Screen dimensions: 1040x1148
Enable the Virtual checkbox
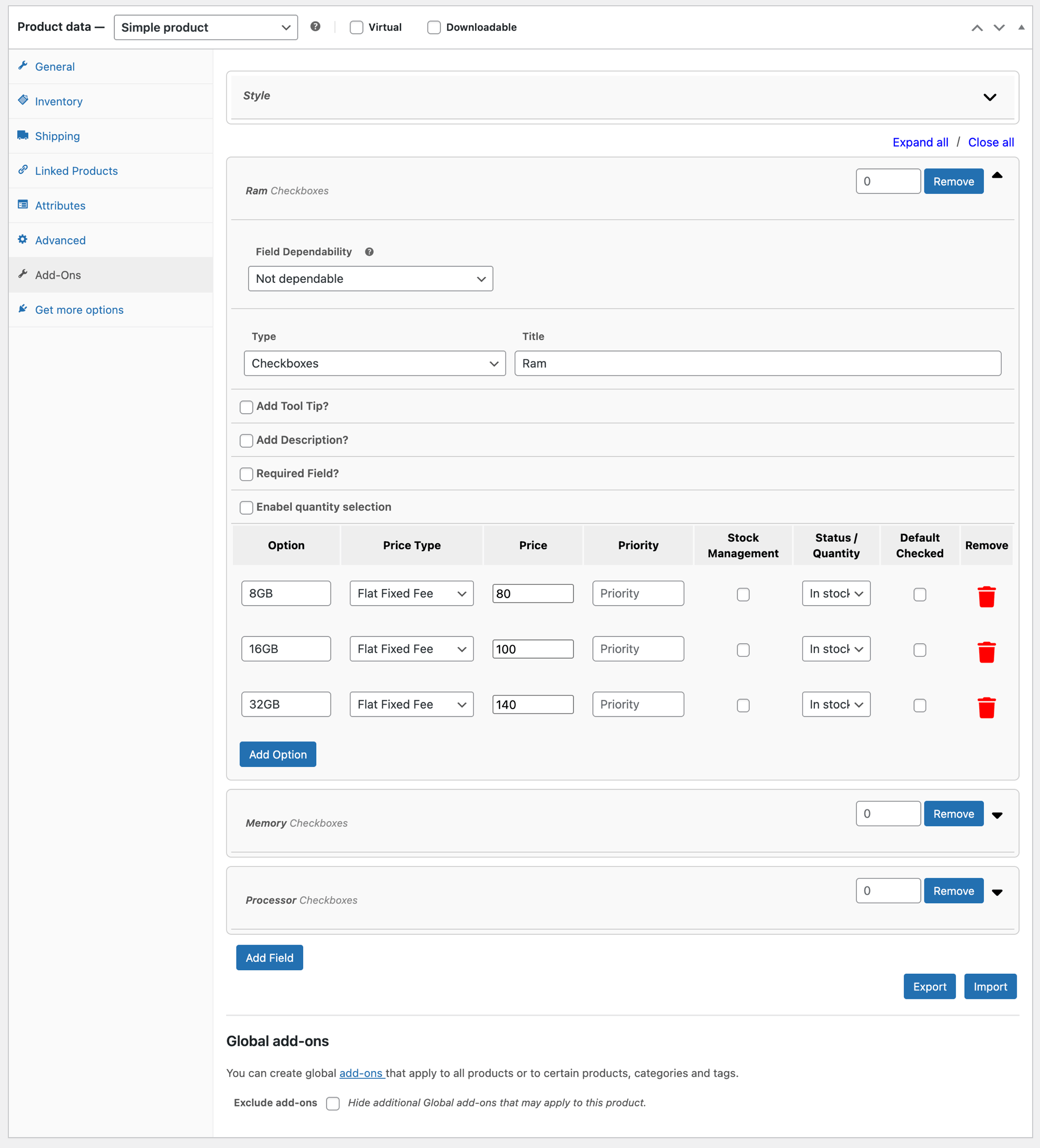[356, 27]
